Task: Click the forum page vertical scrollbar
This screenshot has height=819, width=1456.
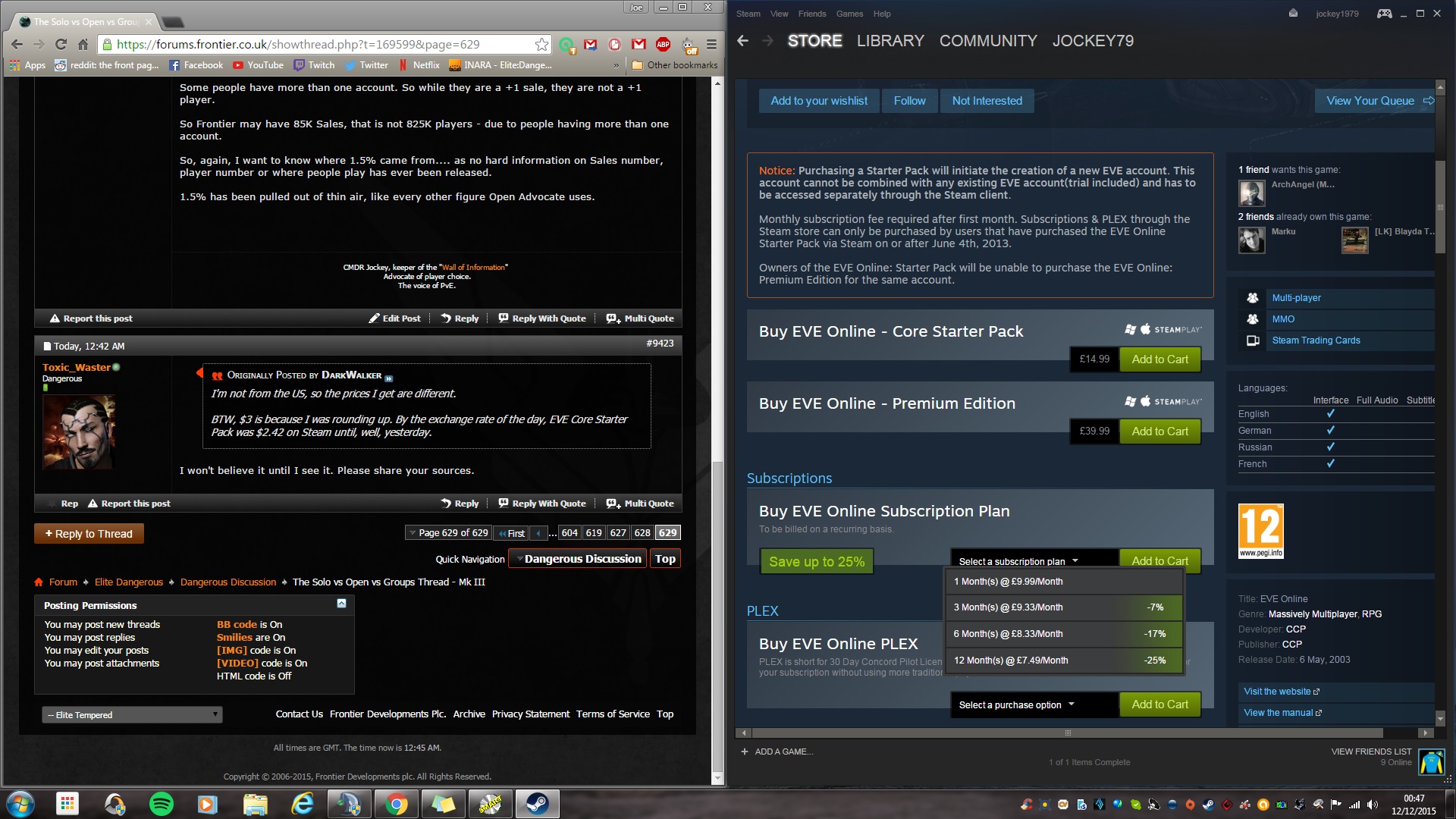Action: click(x=717, y=618)
